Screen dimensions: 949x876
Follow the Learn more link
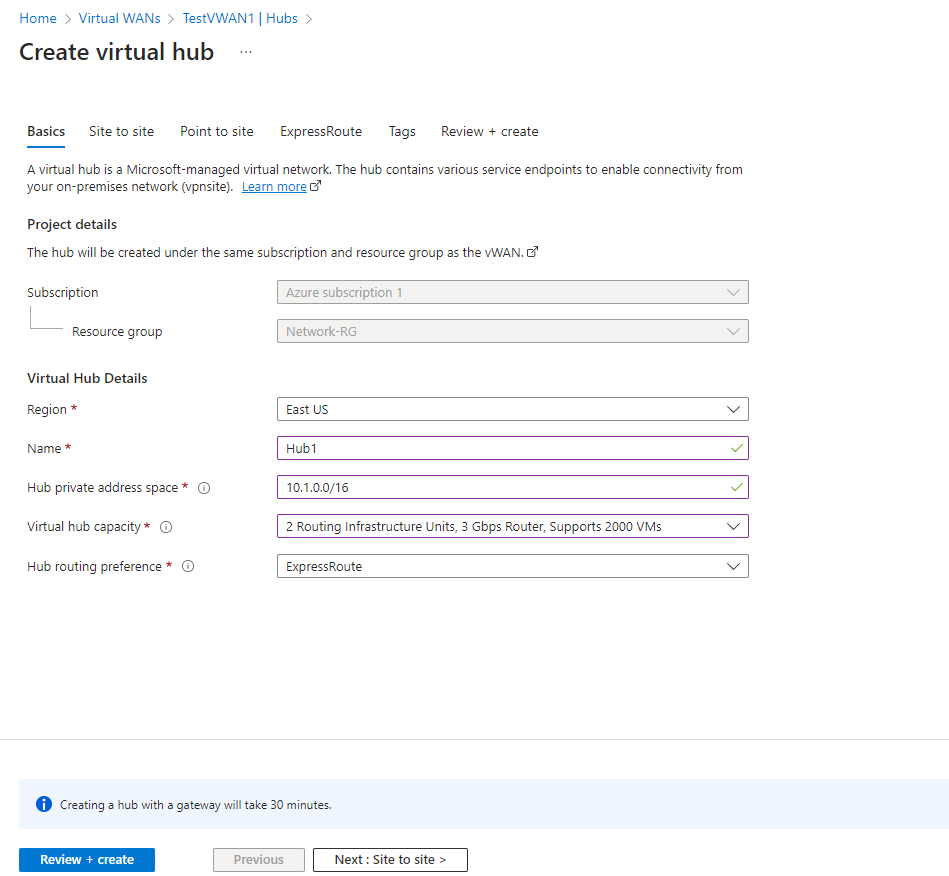(x=274, y=187)
